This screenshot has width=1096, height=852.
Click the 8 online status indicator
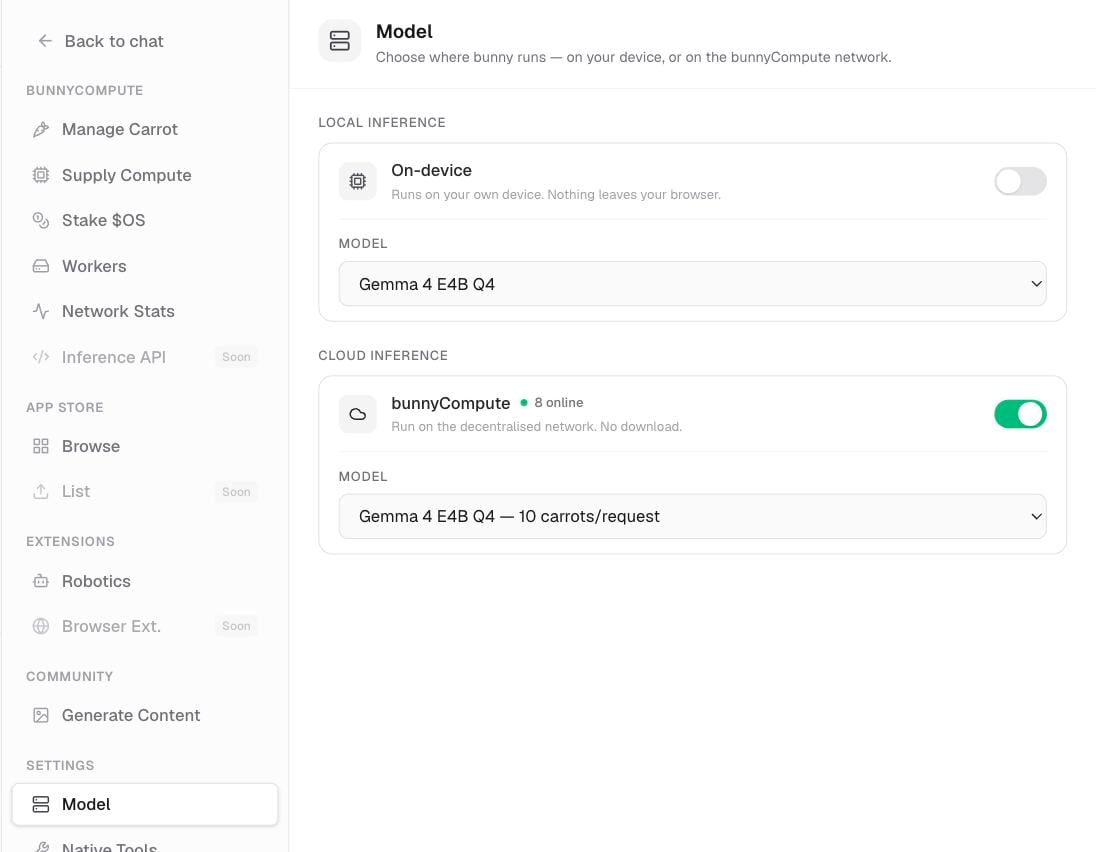point(551,403)
